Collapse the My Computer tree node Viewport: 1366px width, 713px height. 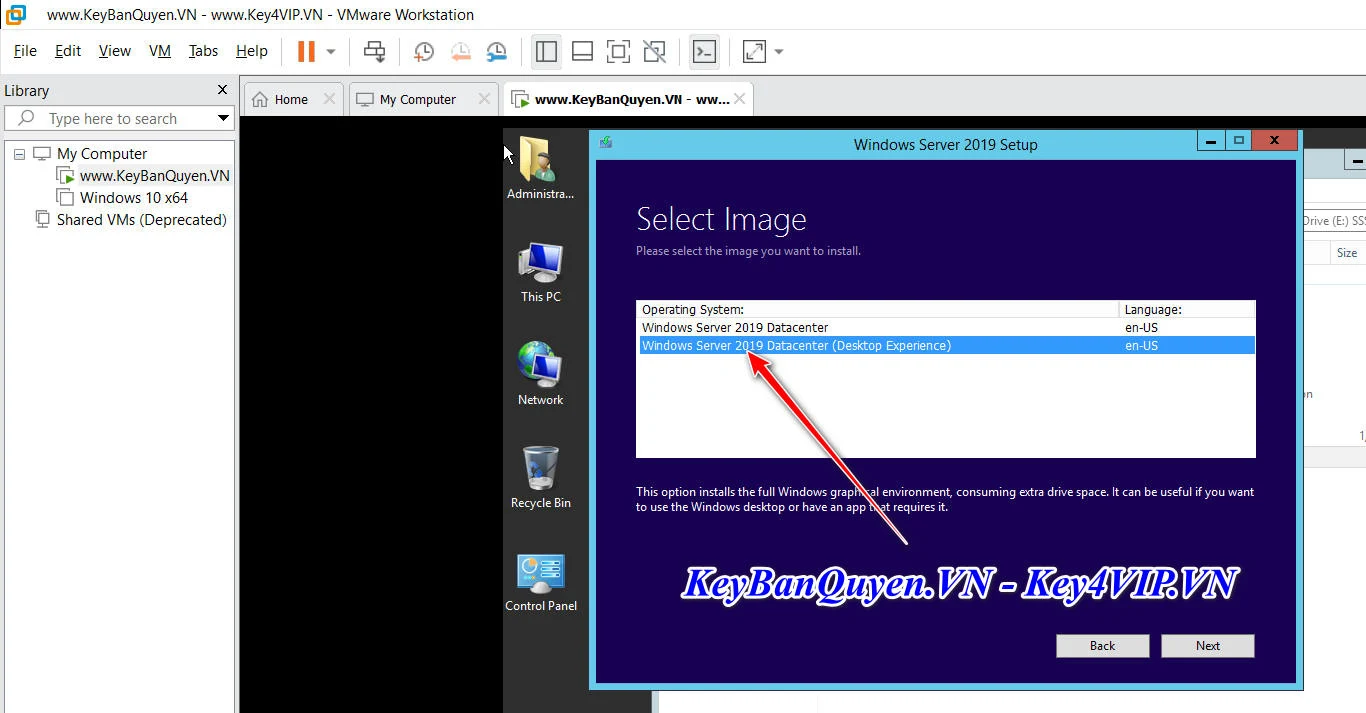pos(19,154)
